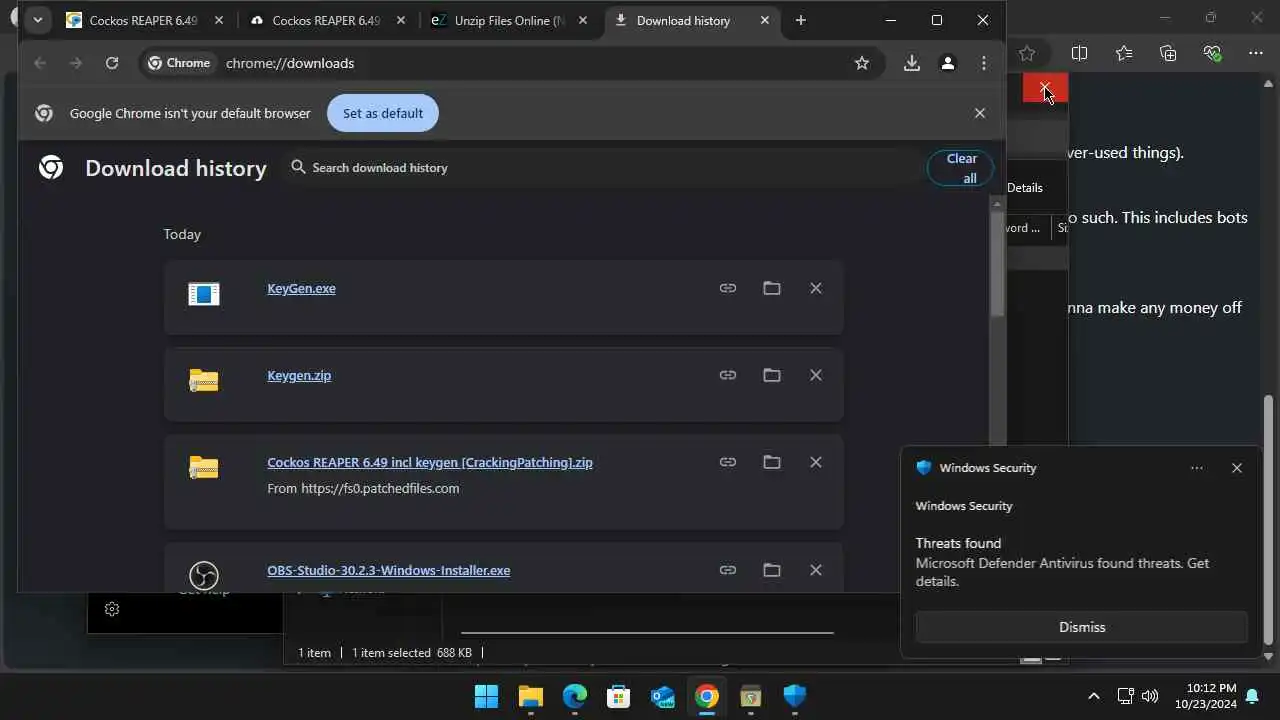Viewport: 1280px width, 720px height.
Task: Dismiss the Windows Security notification
Action: (1082, 627)
